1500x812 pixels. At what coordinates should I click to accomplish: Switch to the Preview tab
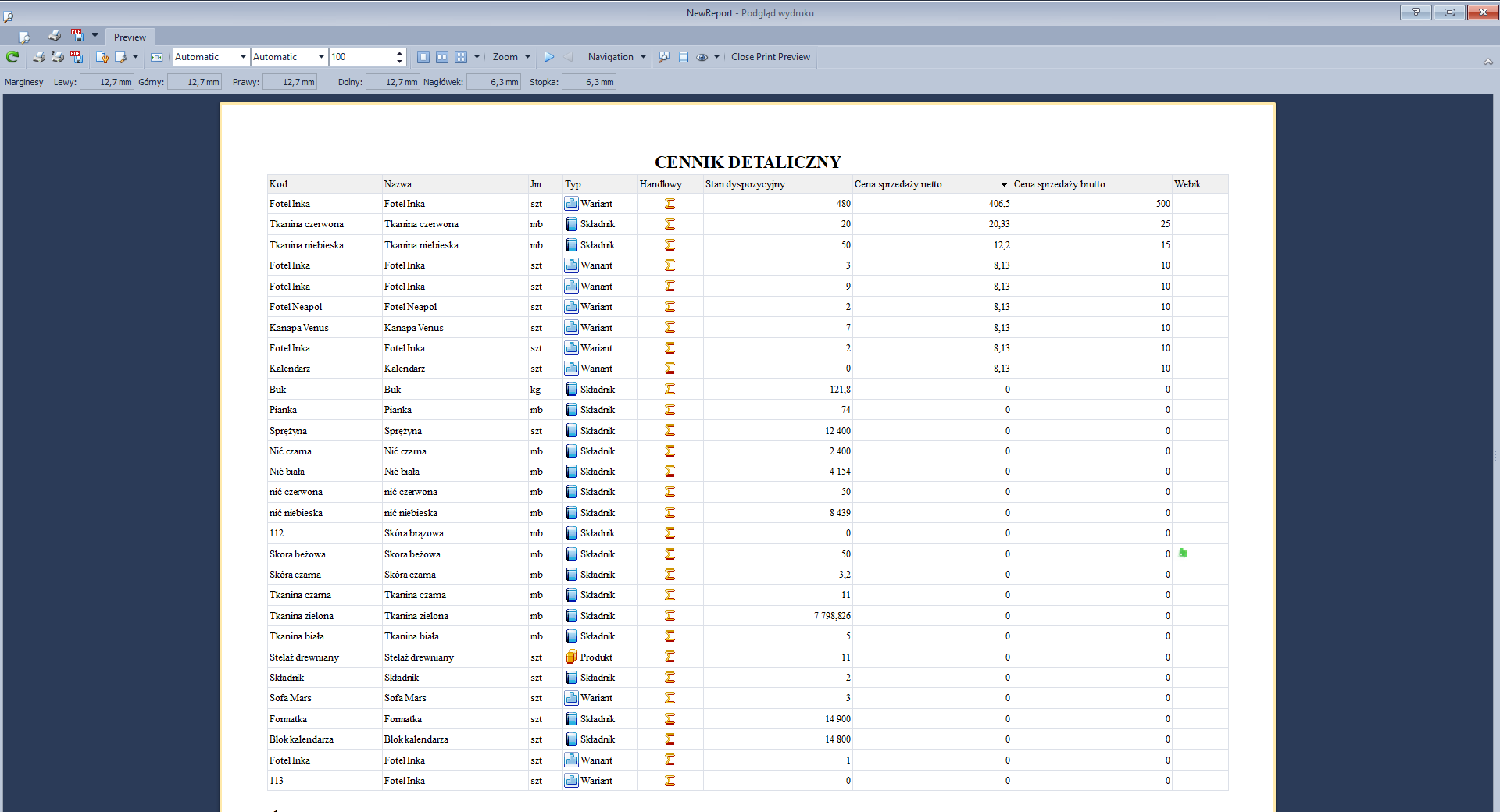[130, 37]
